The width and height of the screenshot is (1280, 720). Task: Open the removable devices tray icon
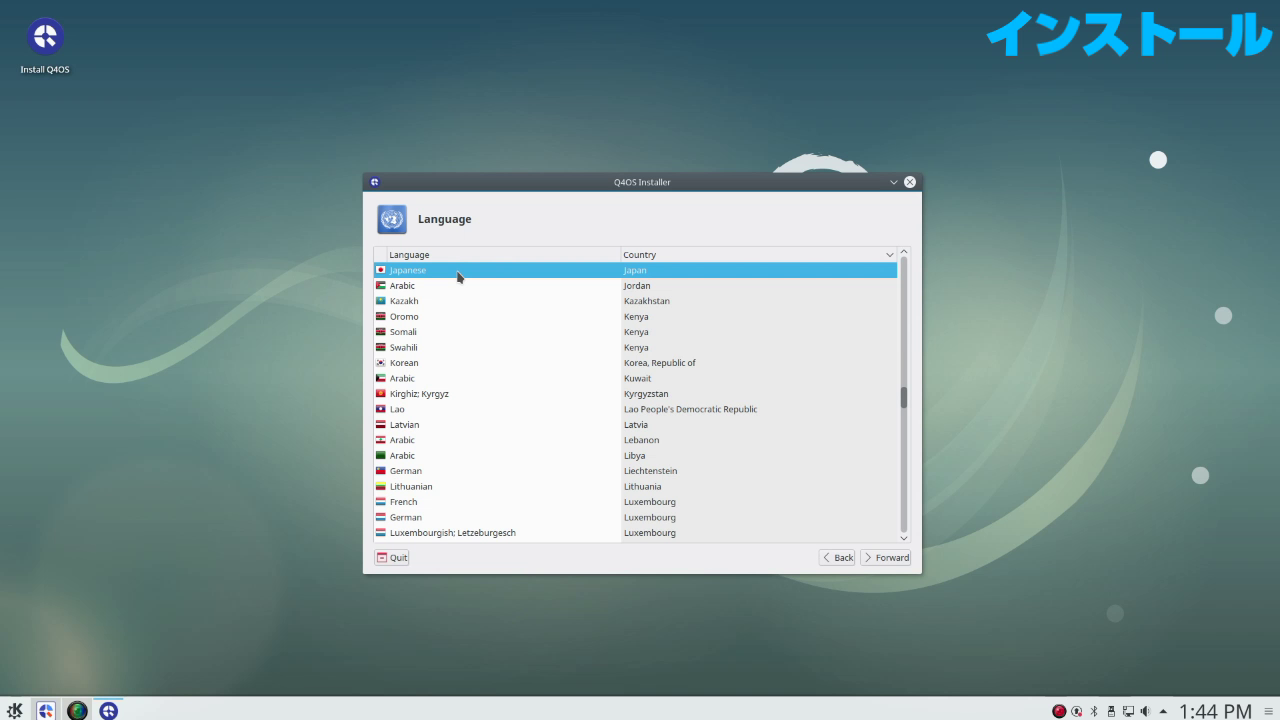[x=1111, y=711]
